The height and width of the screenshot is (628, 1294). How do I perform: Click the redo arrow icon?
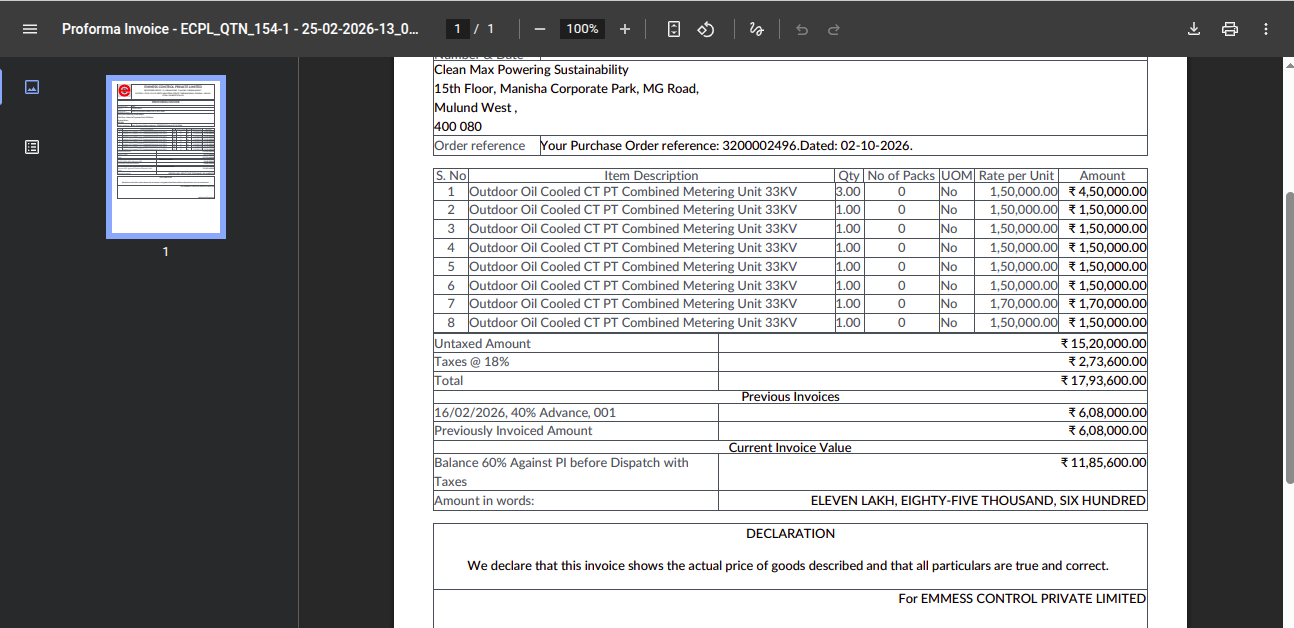(x=833, y=29)
